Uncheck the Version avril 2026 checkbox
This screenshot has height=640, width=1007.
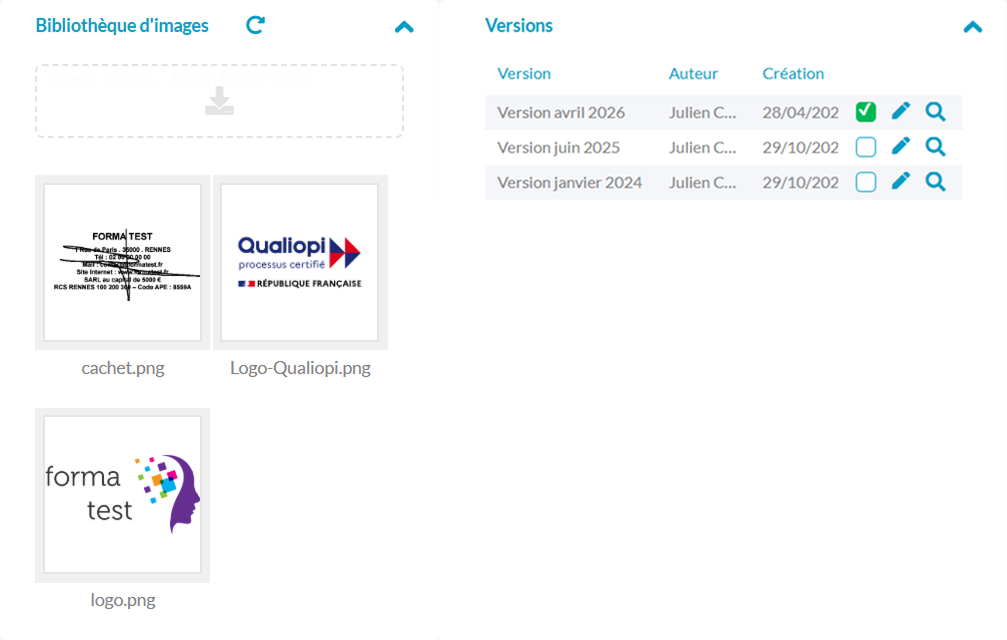click(866, 112)
